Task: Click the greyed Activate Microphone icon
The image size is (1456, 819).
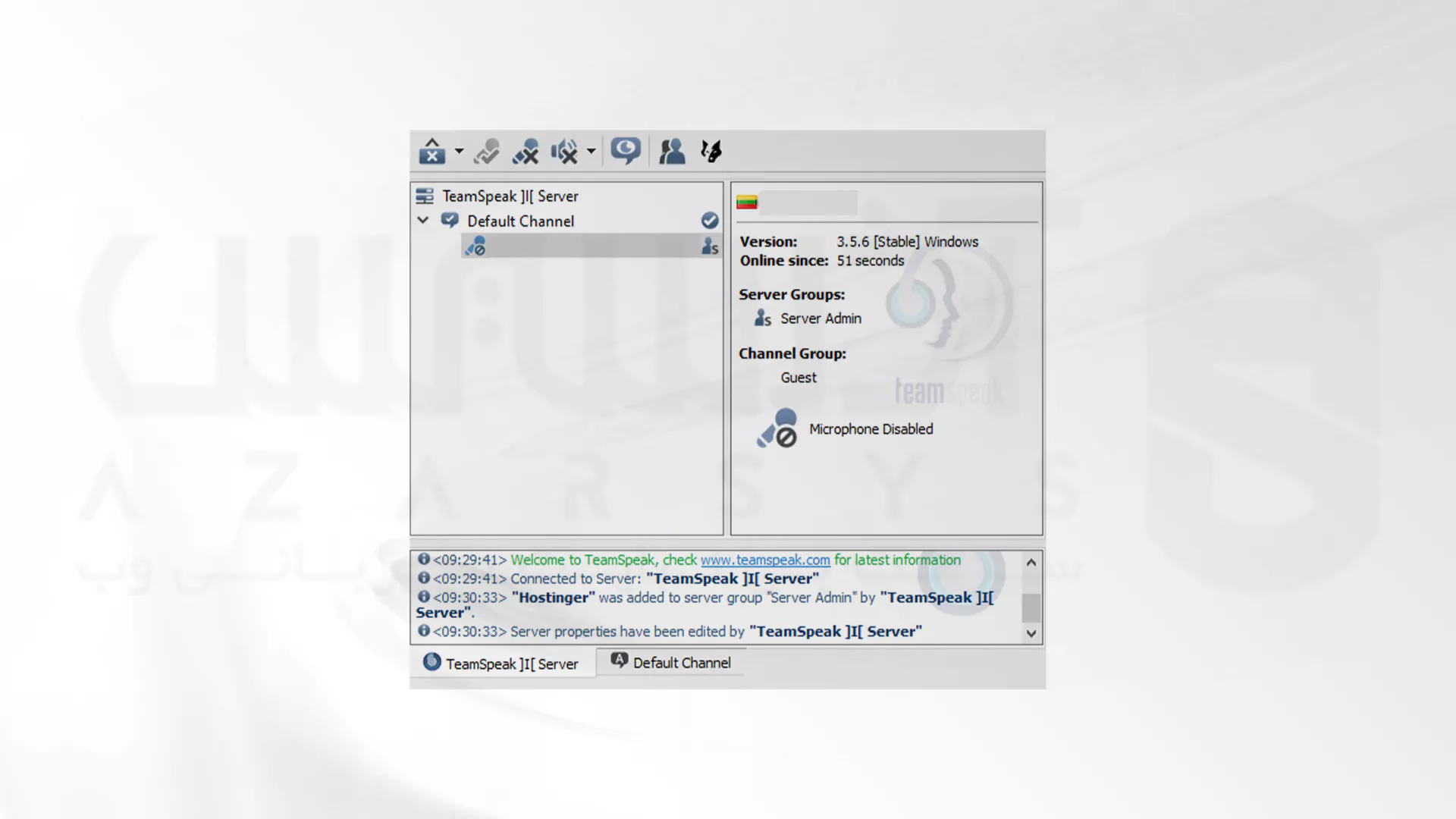Action: (x=486, y=151)
